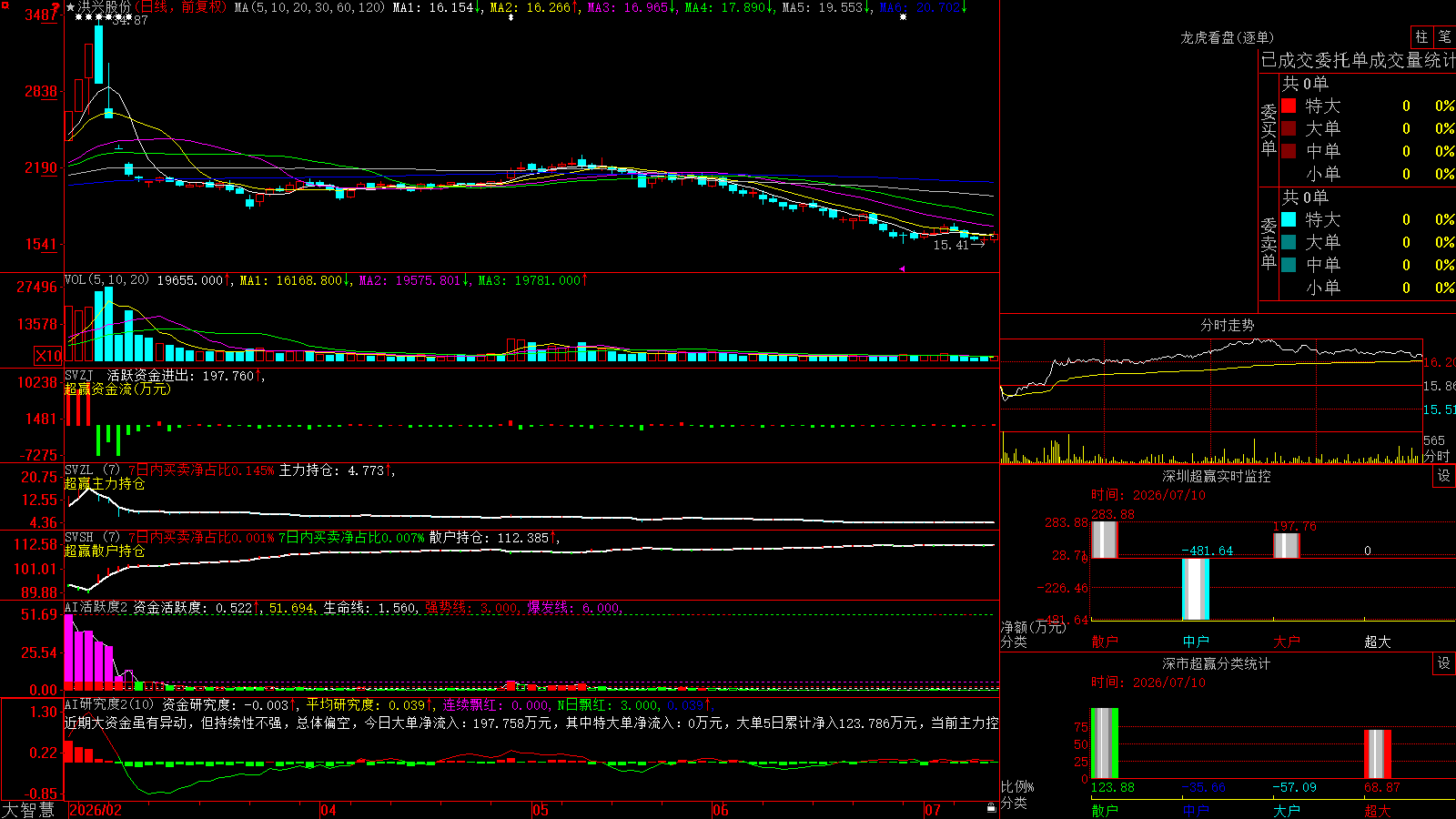The image size is (1456, 819).
Task: Click the 小单 row under 委卖单
Action: click(1368, 288)
